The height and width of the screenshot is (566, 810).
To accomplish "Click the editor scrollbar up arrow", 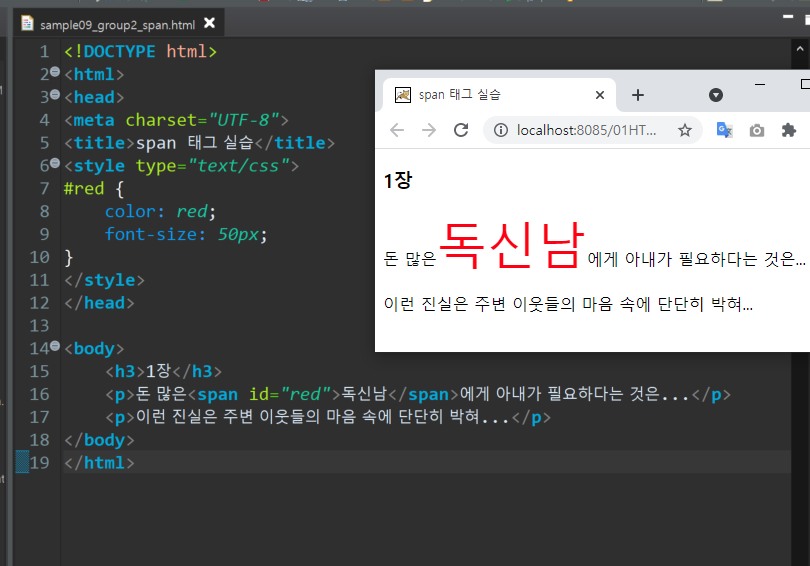I will click(x=800, y=49).
